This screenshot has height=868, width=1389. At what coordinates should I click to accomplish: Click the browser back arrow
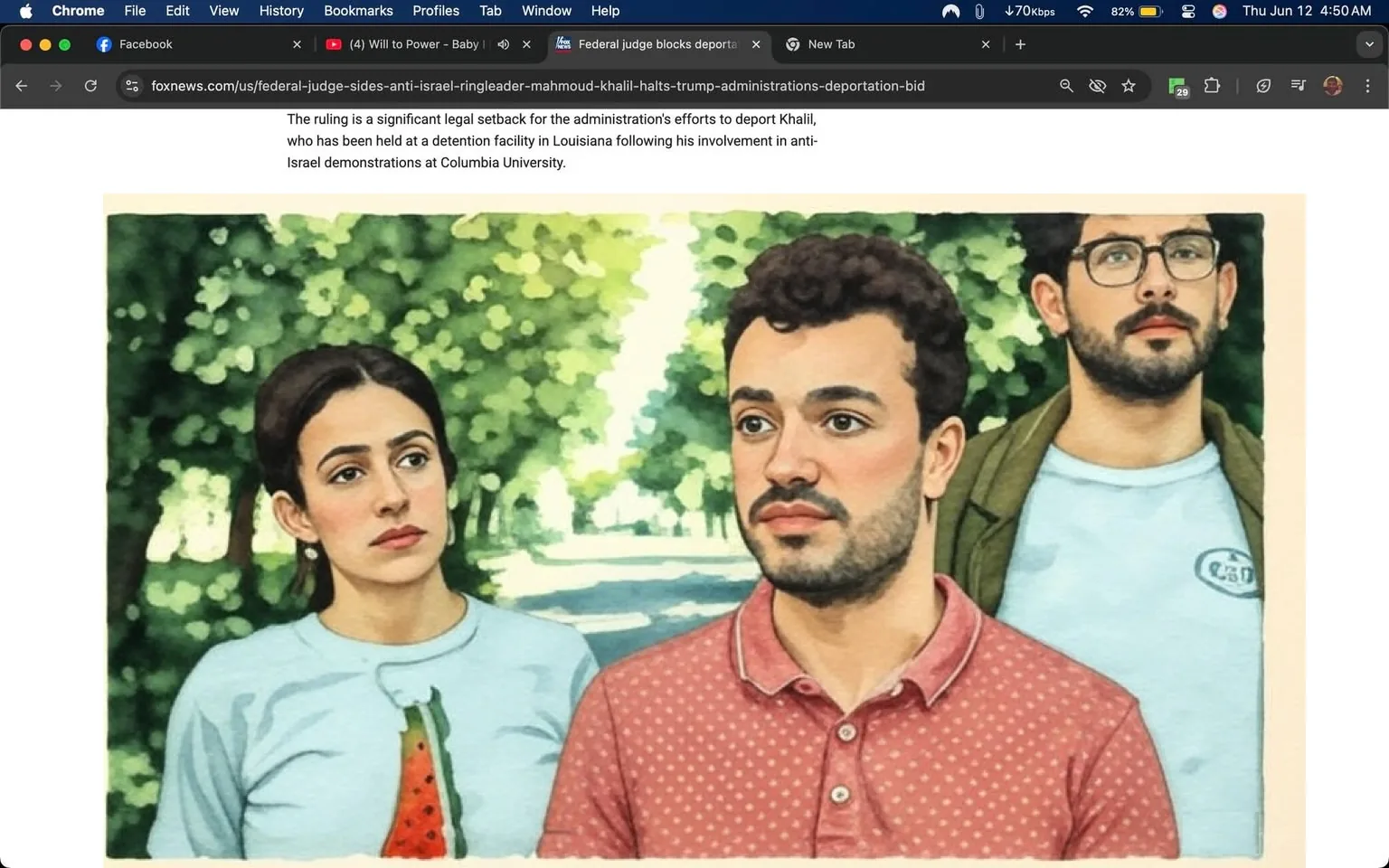pyautogui.click(x=22, y=86)
